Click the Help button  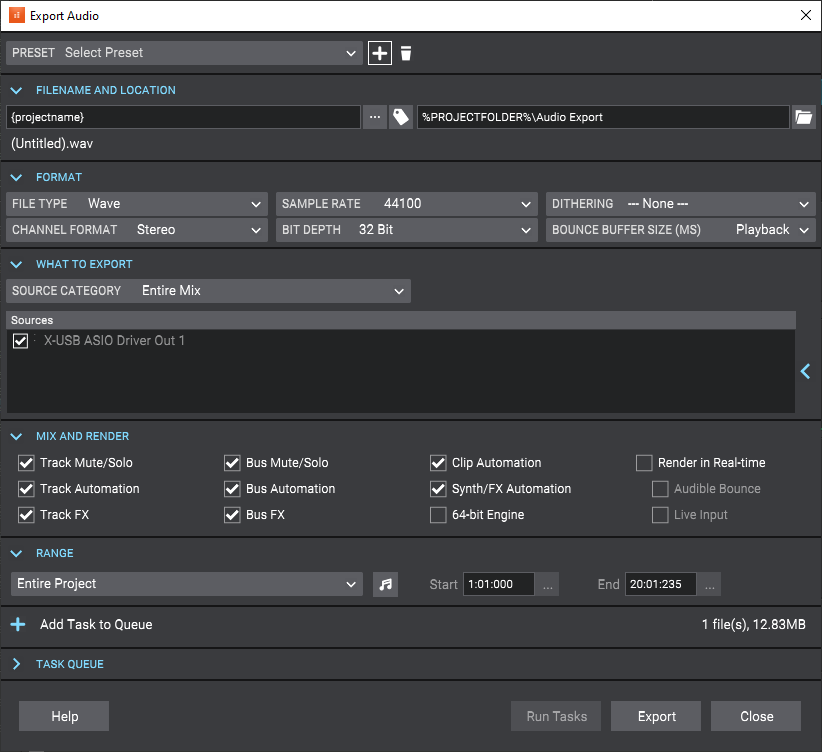coord(64,716)
